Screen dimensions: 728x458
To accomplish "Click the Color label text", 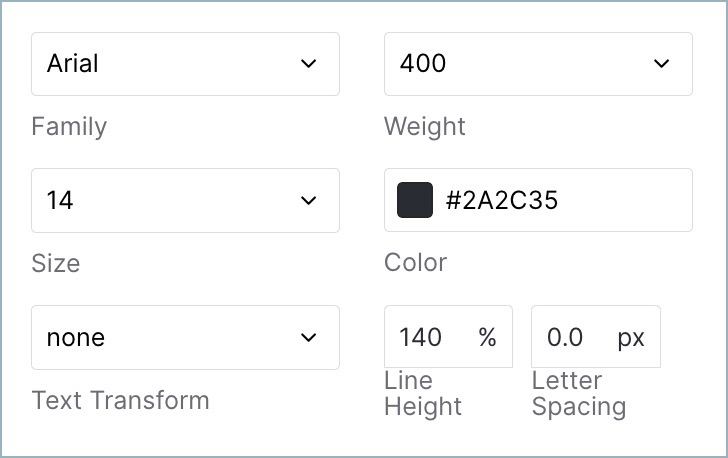I will pos(415,262).
